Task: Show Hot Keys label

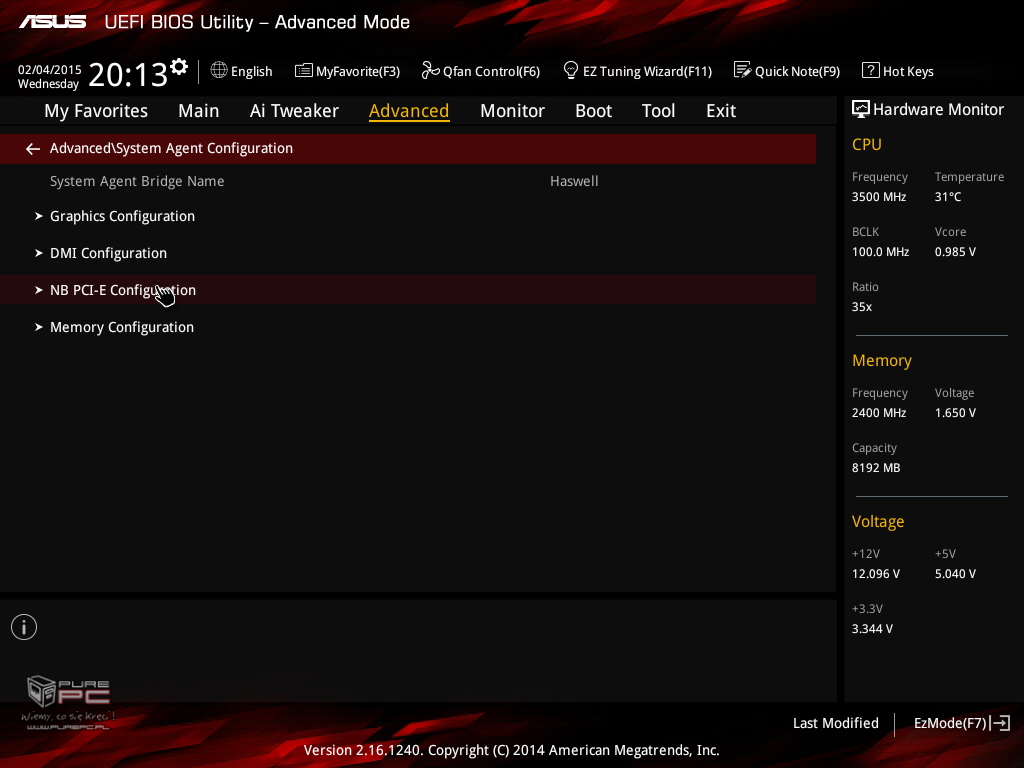Action: tap(908, 71)
